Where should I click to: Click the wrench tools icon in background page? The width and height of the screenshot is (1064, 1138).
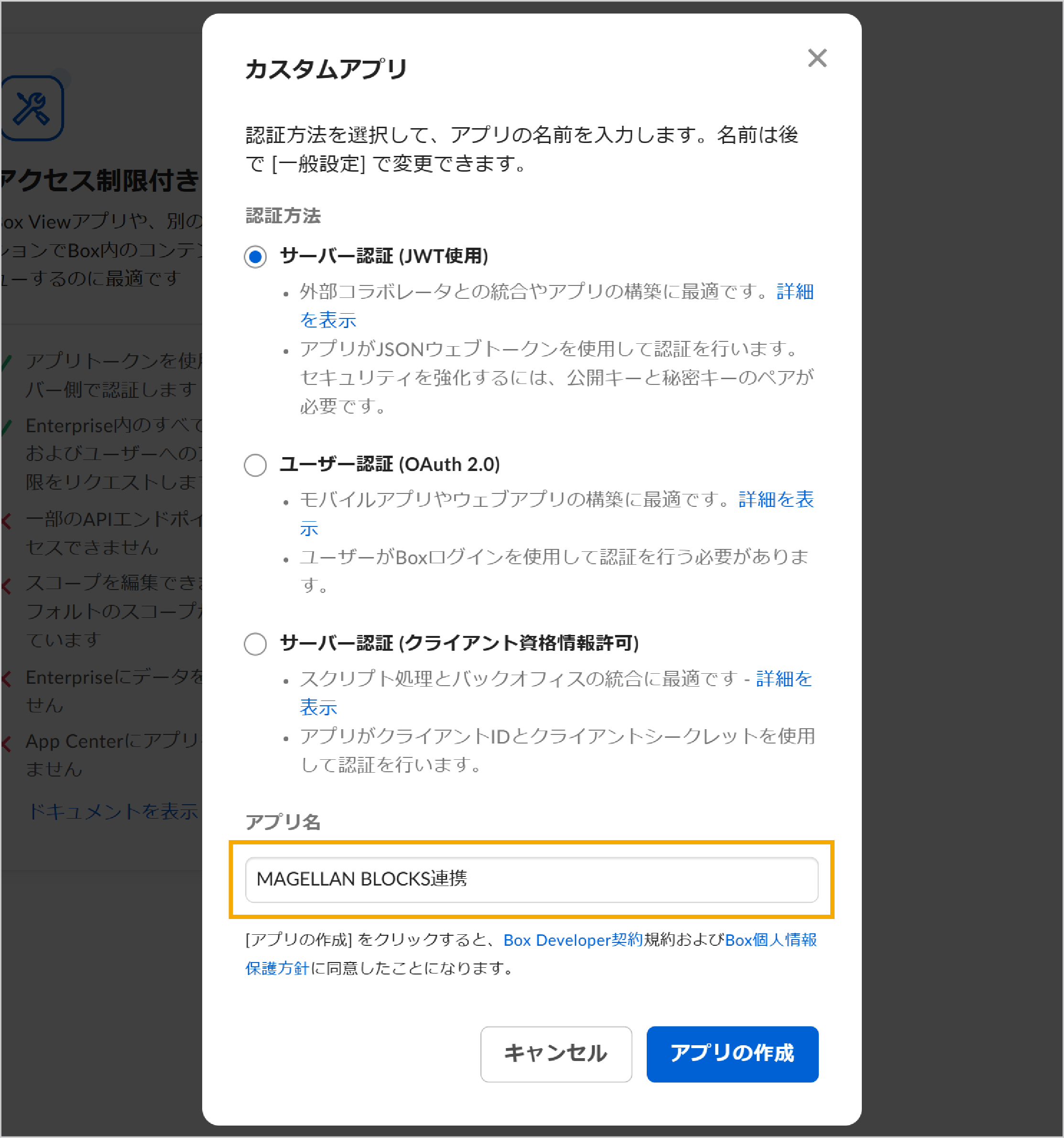coord(32,108)
